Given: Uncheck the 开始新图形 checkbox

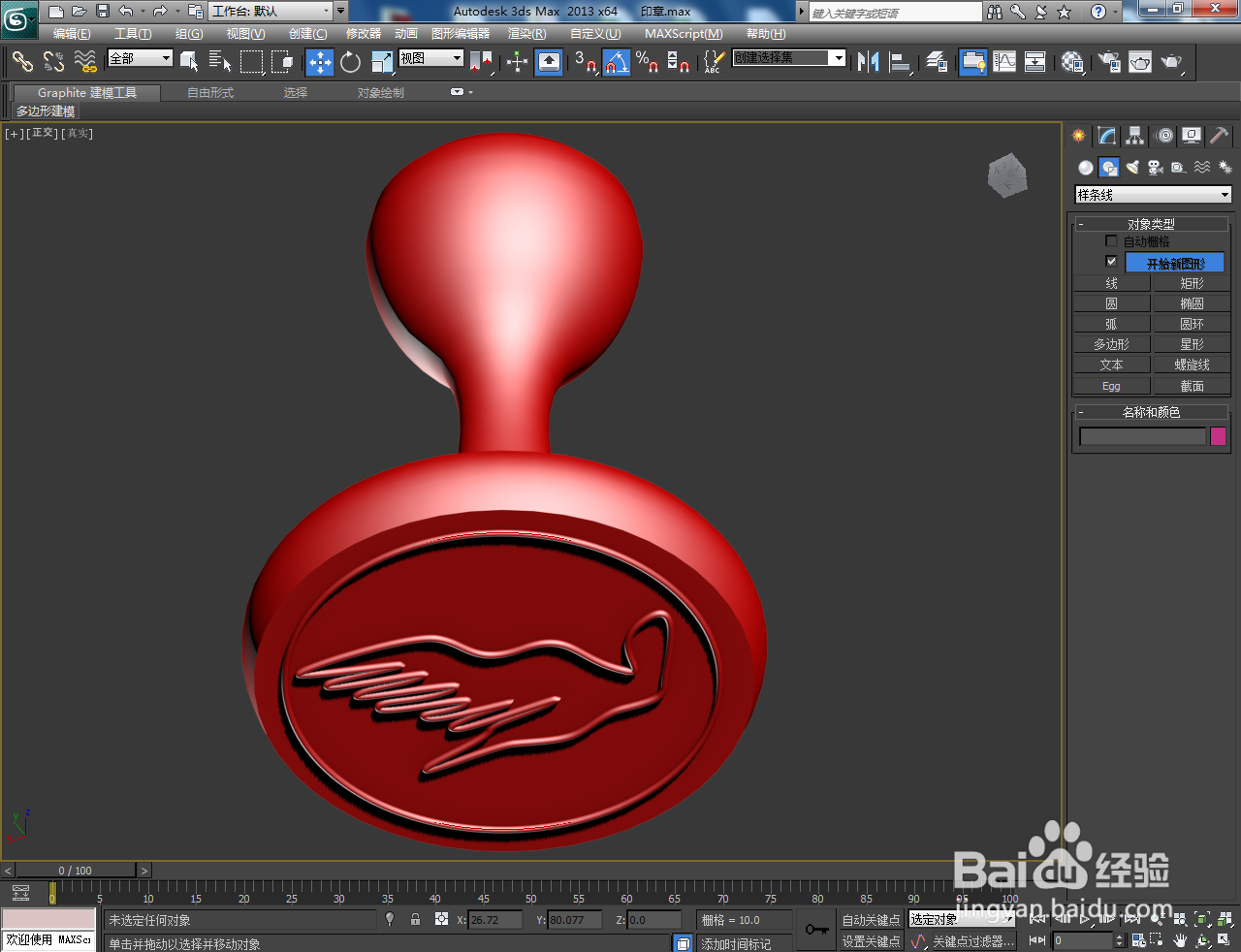Looking at the screenshot, I should point(1111,261).
